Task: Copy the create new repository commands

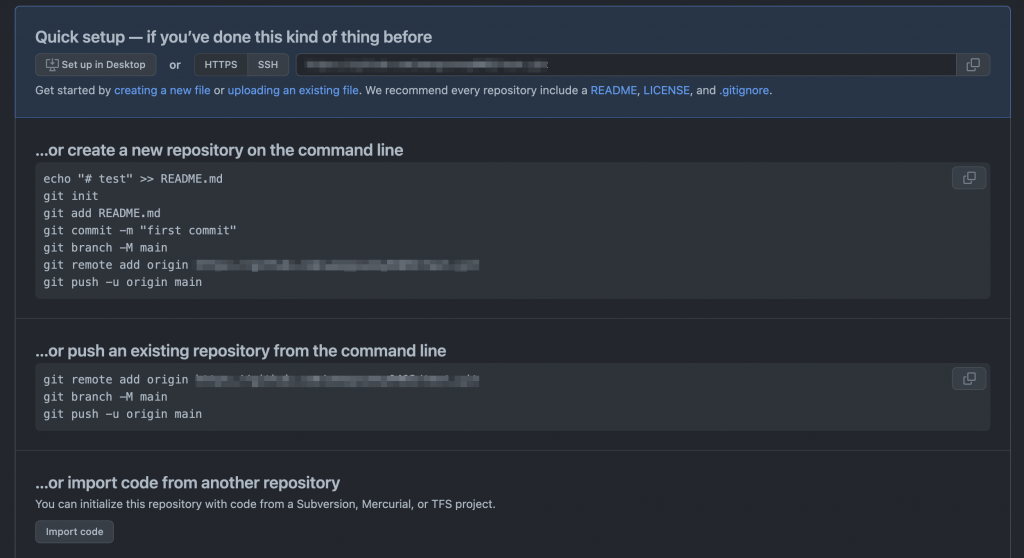Action: [969, 178]
